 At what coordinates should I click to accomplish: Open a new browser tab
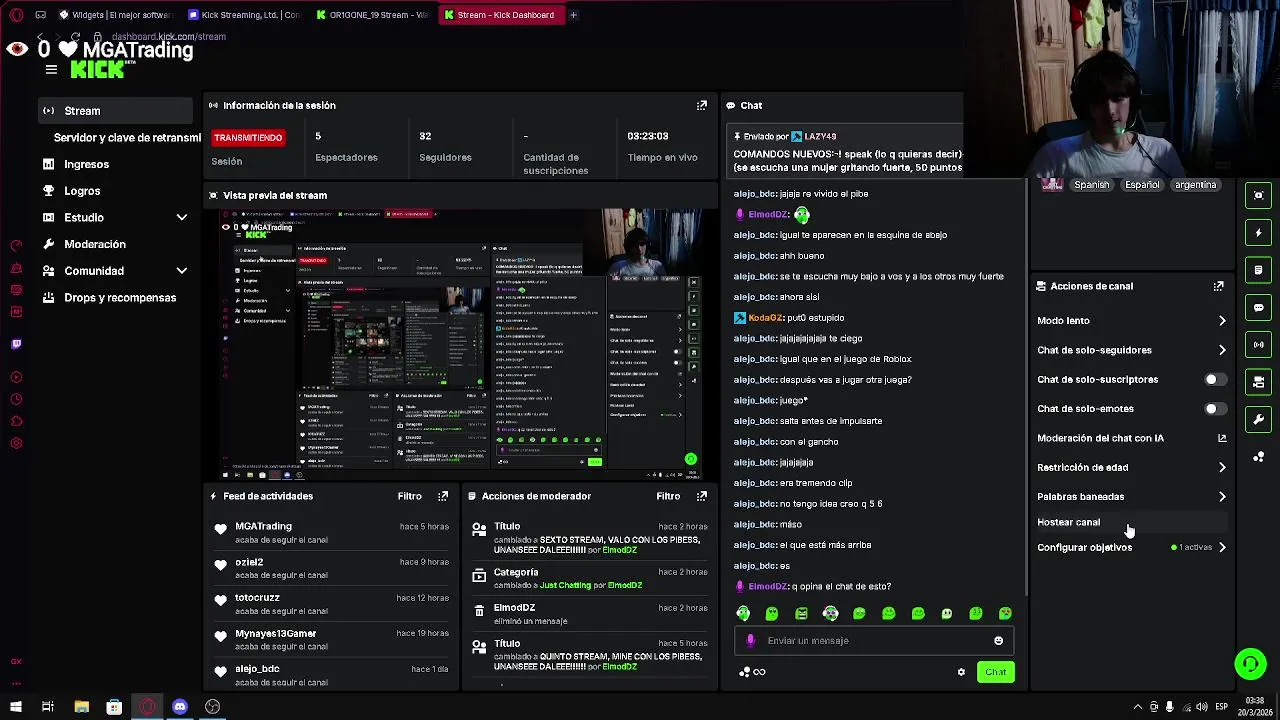coord(573,15)
